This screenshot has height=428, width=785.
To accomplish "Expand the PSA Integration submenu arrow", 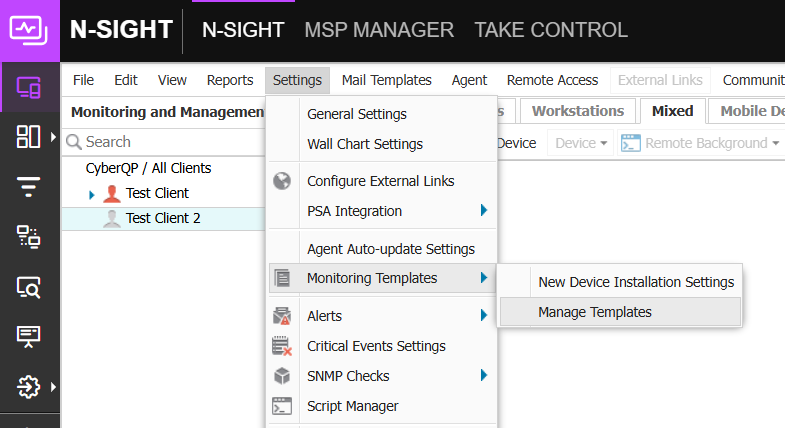I will [x=484, y=210].
